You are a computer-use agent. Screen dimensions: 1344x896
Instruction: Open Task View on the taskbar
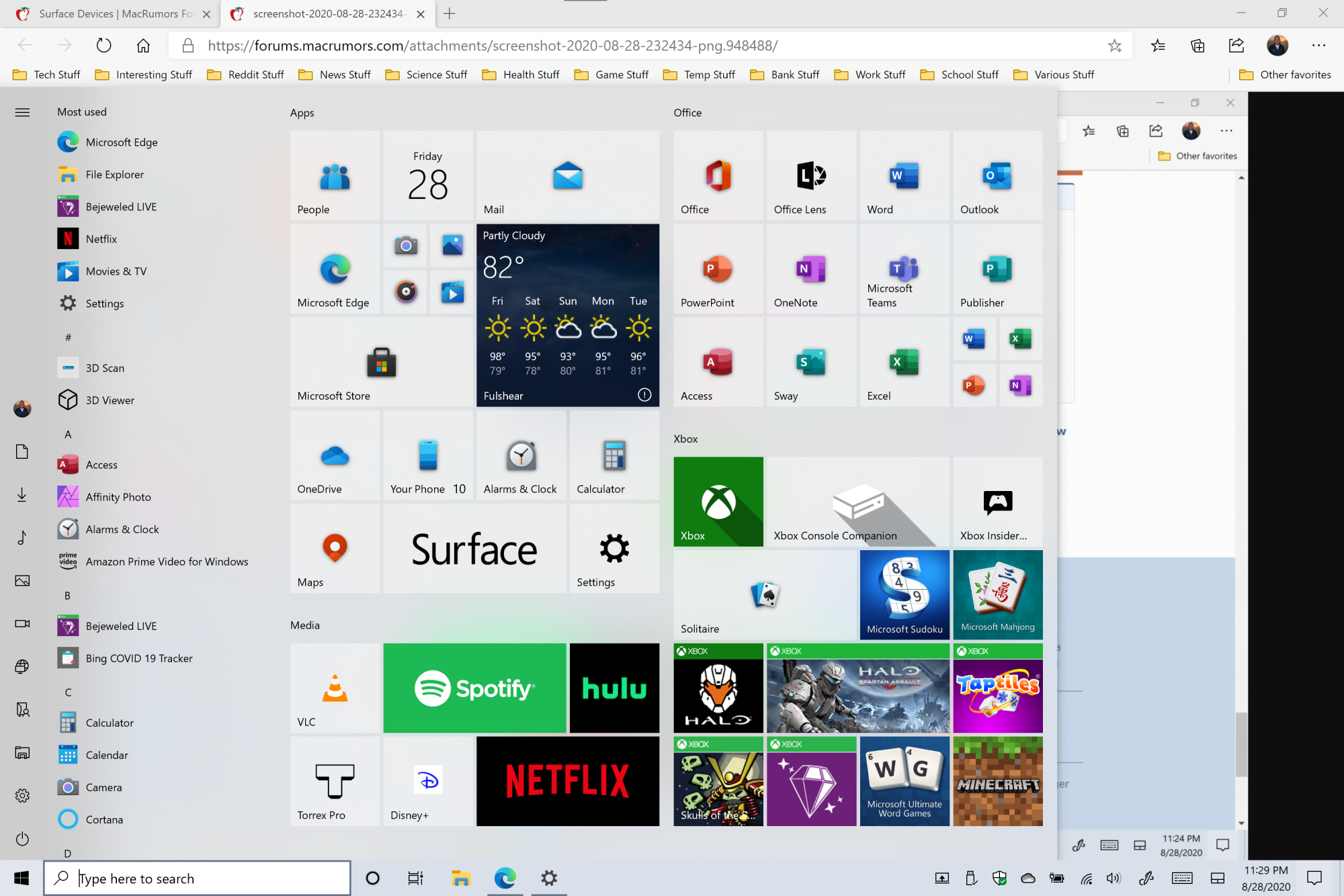pyautogui.click(x=415, y=878)
